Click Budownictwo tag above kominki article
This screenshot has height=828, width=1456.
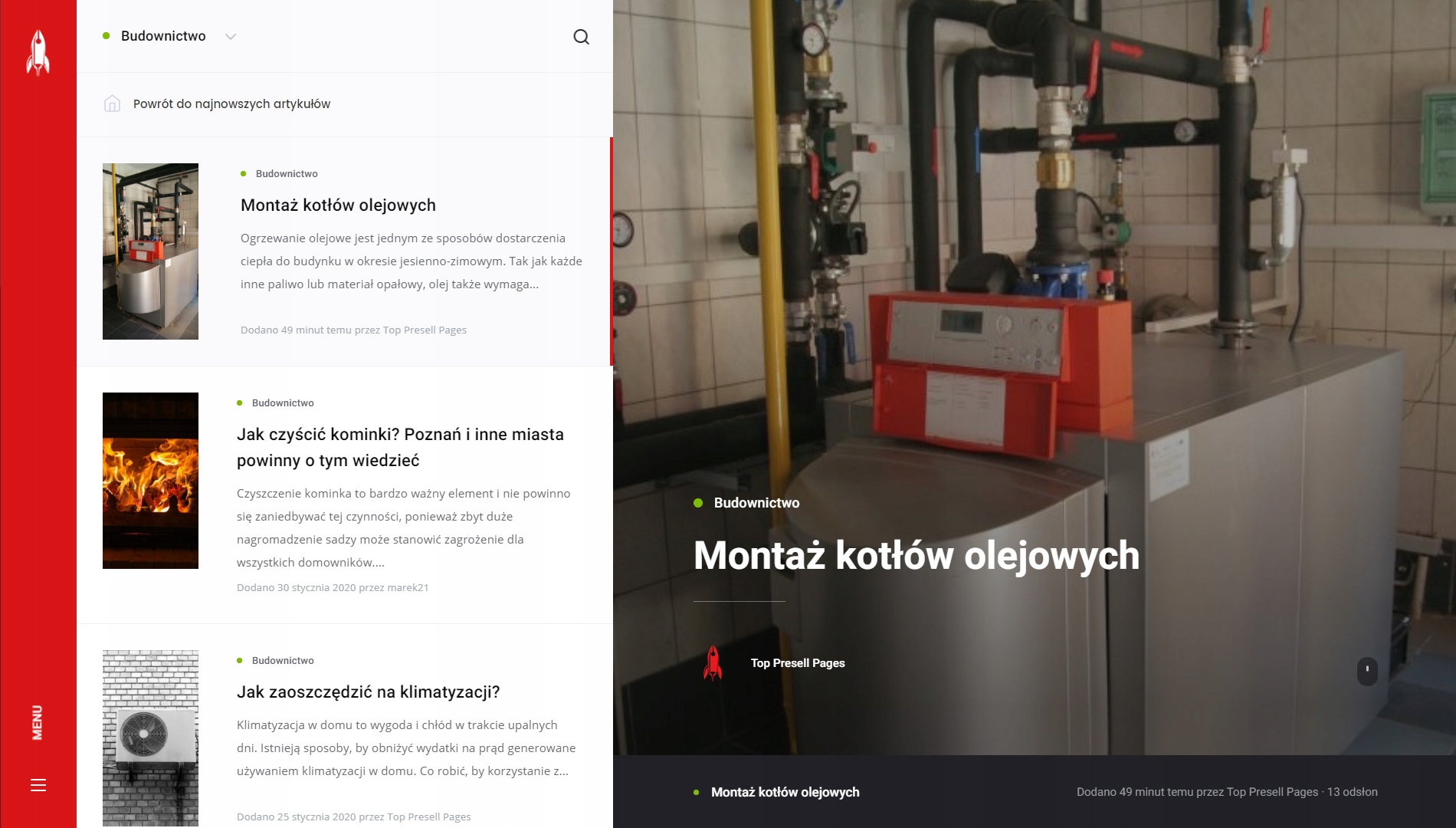(x=283, y=403)
